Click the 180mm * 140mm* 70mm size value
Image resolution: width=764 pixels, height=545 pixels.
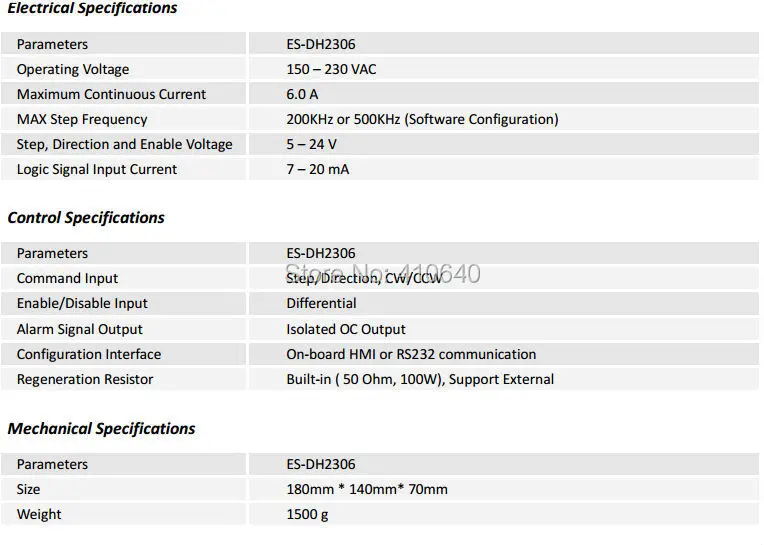(367, 489)
